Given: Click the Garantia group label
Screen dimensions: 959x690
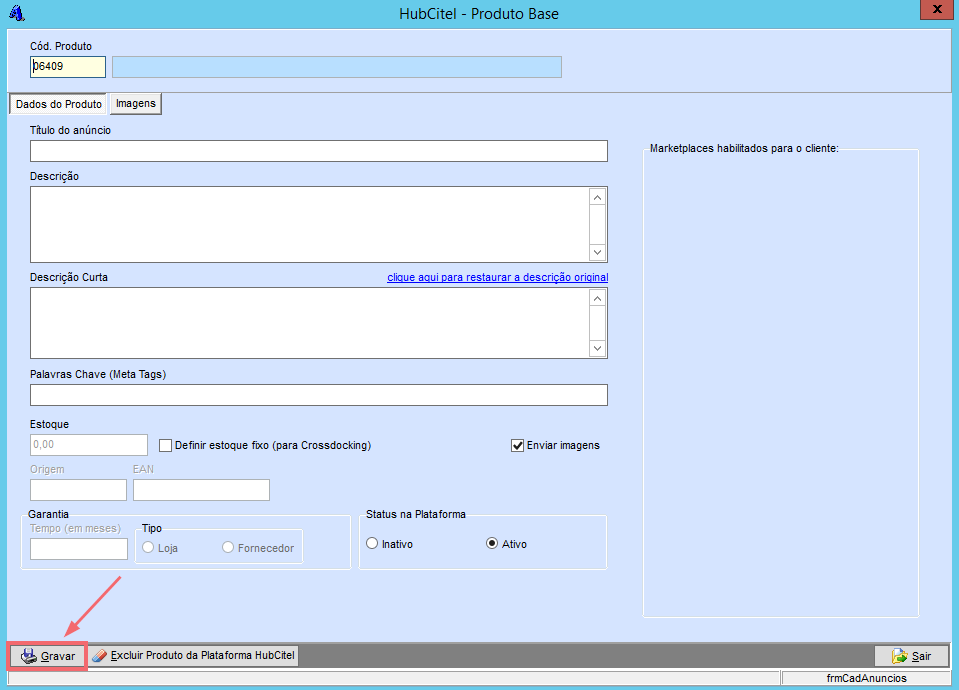Looking at the screenshot, I should click(48, 514).
